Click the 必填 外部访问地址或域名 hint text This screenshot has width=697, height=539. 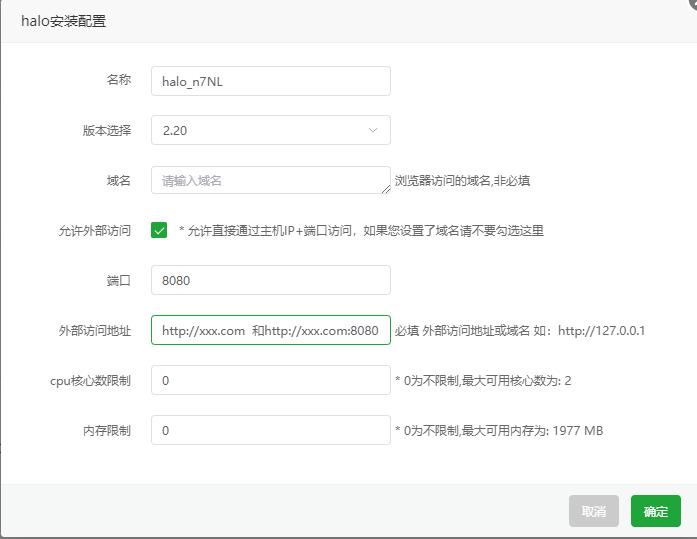pos(520,331)
